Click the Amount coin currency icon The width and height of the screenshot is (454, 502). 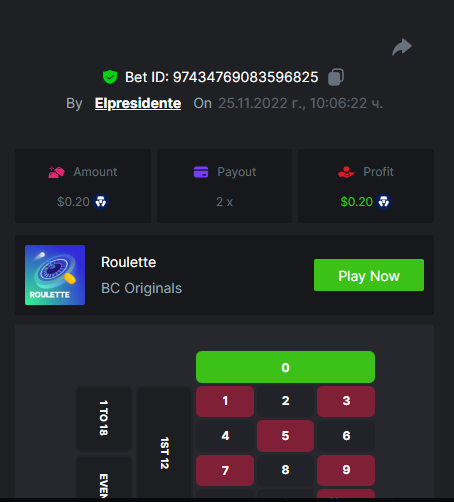coord(101,202)
